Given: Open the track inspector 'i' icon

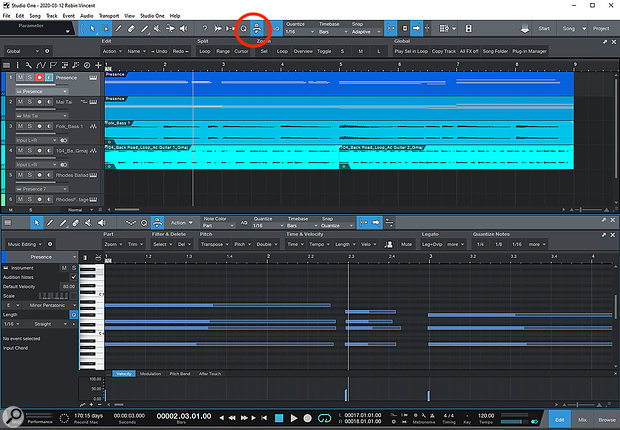Looking at the screenshot, I should click(17, 65).
